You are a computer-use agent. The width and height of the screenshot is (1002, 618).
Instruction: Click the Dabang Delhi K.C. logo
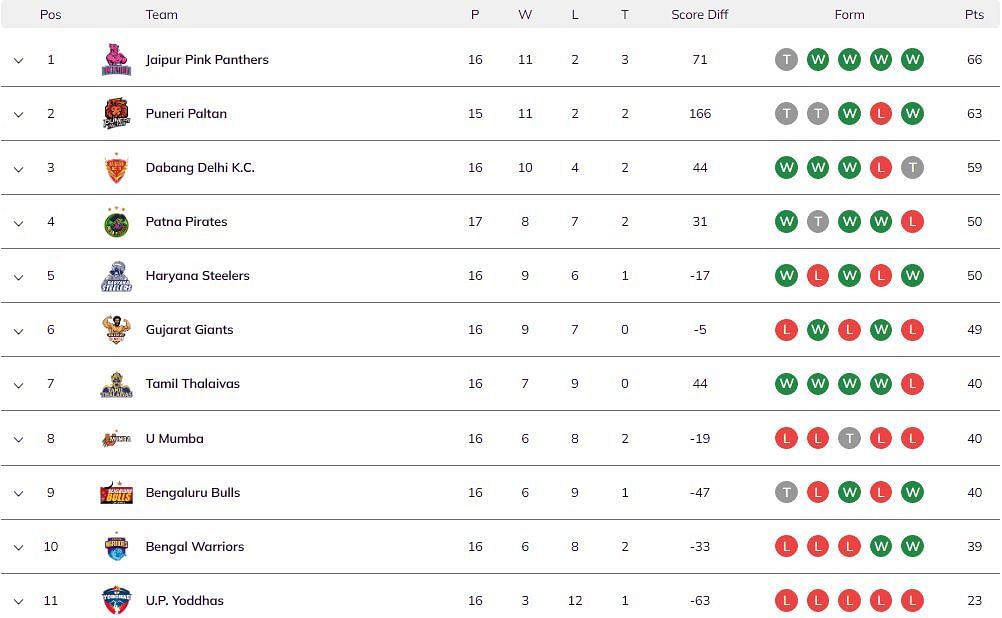(116, 168)
